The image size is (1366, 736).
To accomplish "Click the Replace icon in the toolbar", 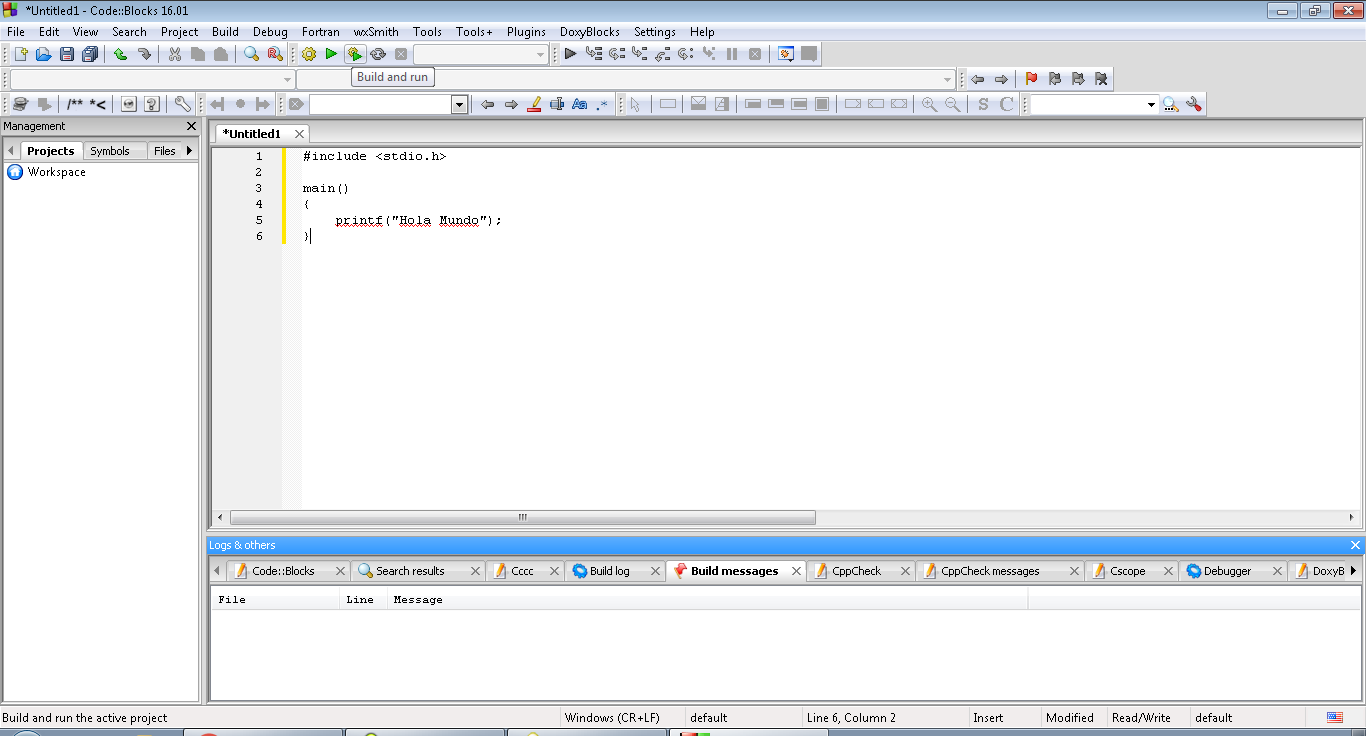I will 275,54.
